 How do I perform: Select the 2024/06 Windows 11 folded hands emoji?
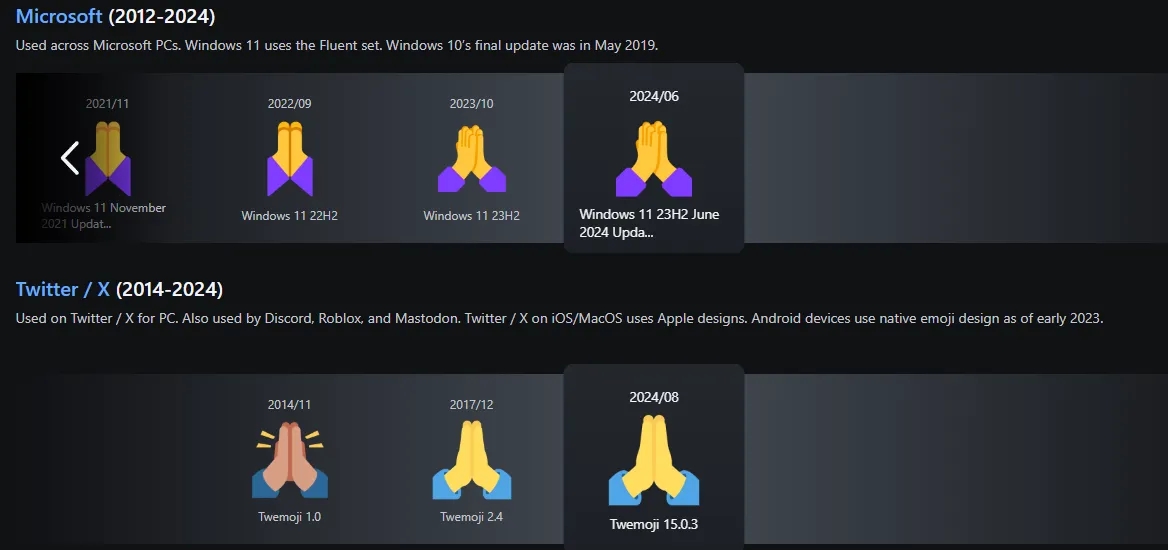coord(654,158)
